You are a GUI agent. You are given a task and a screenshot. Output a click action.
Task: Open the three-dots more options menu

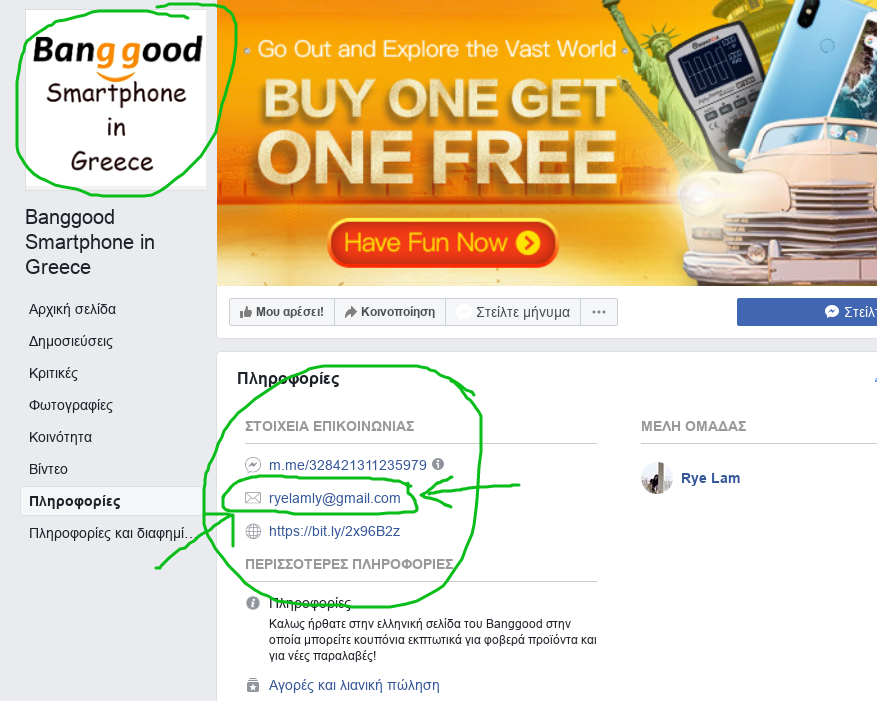(x=599, y=312)
